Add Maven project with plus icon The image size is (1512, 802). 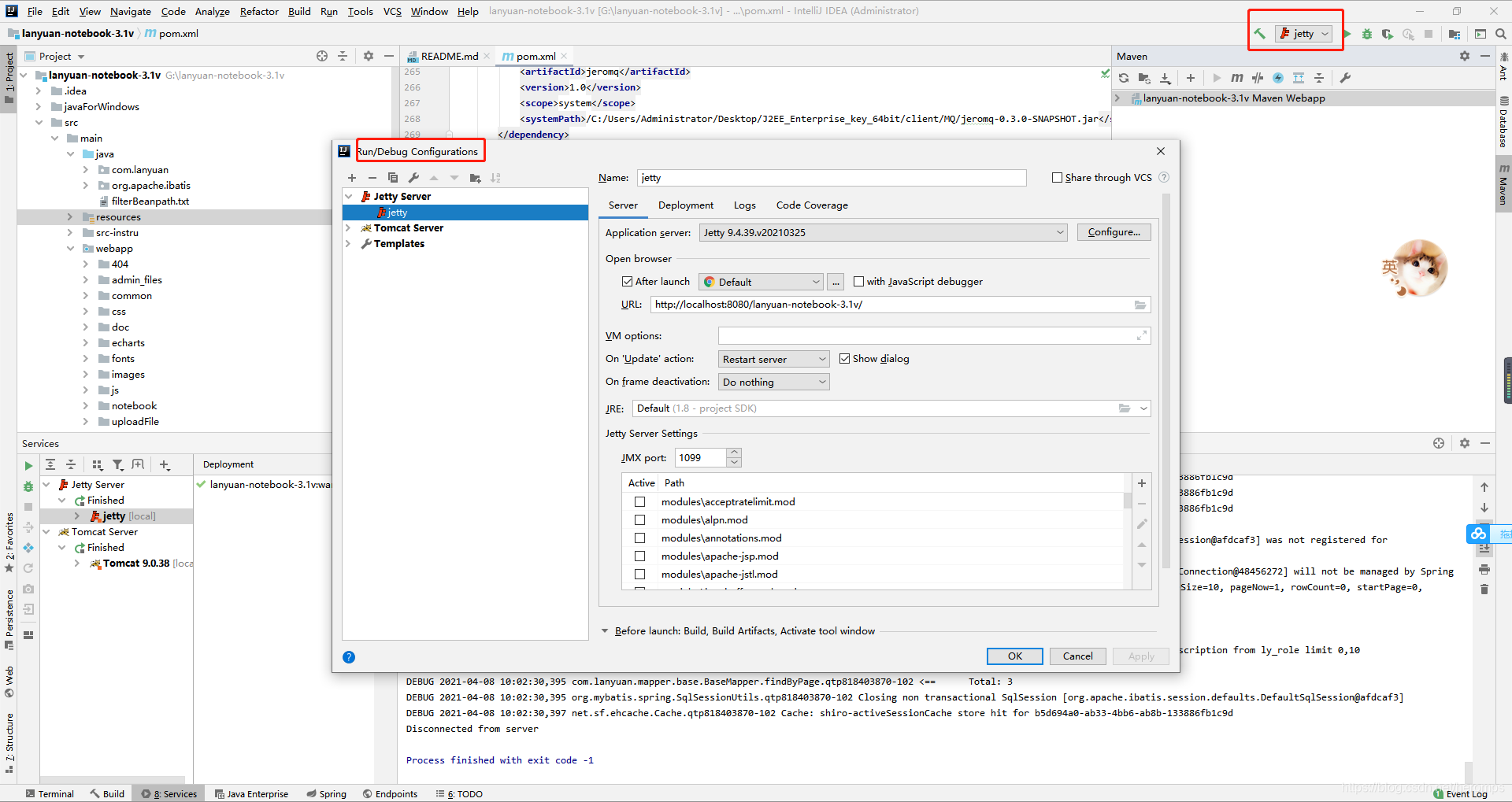pyautogui.click(x=1191, y=78)
